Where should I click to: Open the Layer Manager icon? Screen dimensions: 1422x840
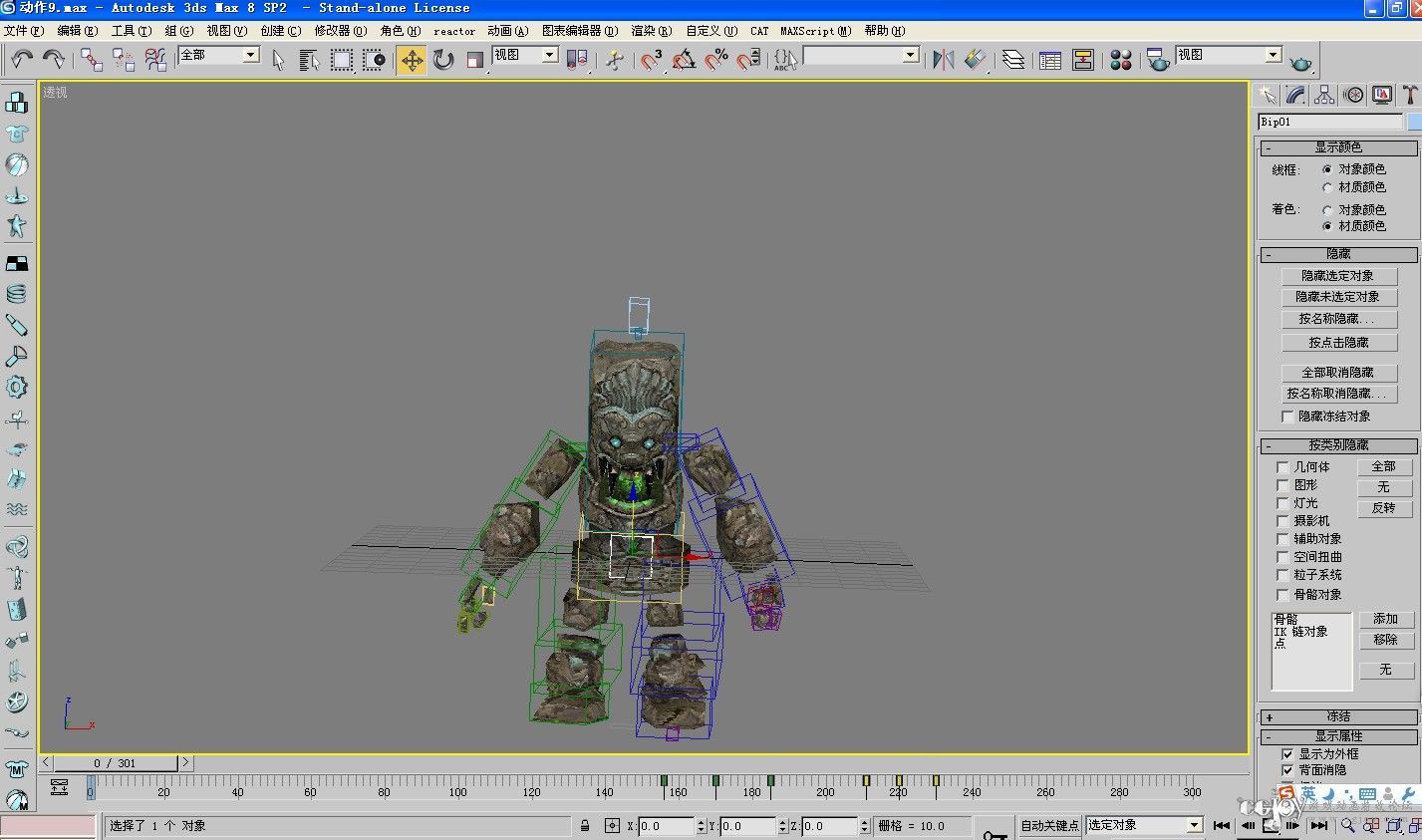[1013, 60]
